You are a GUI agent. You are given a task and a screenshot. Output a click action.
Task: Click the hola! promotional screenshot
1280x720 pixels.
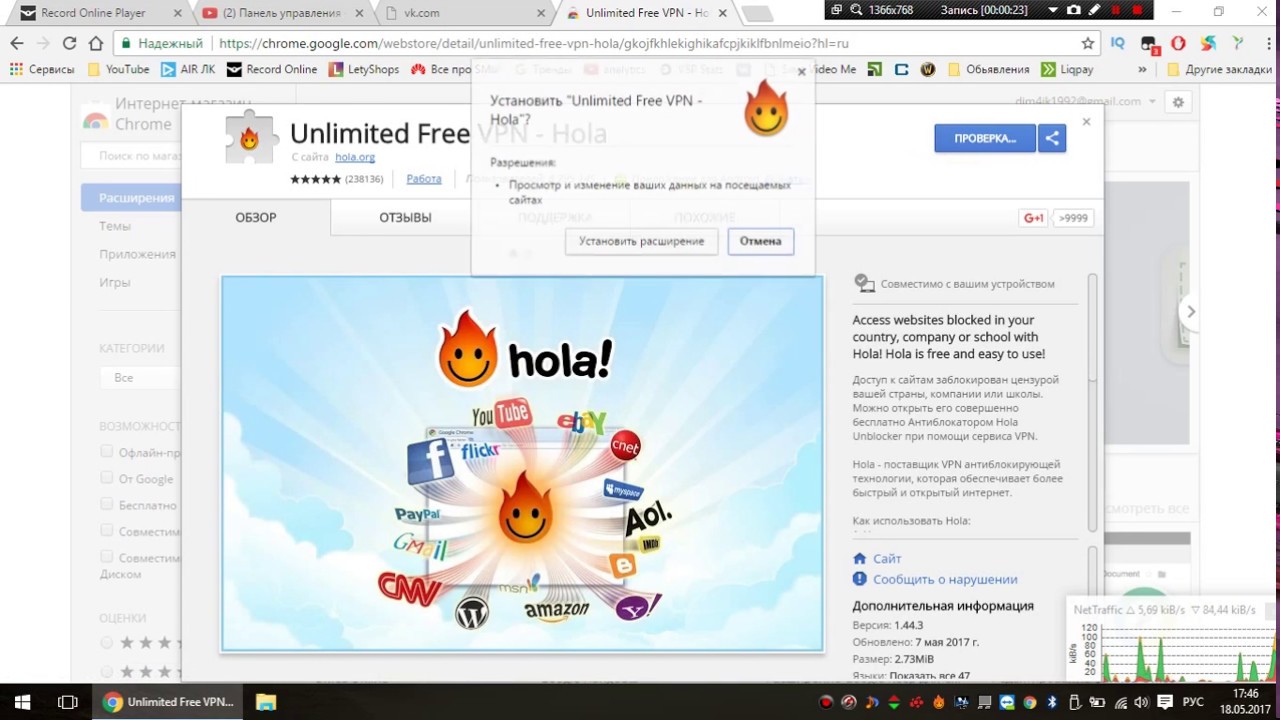click(x=522, y=464)
